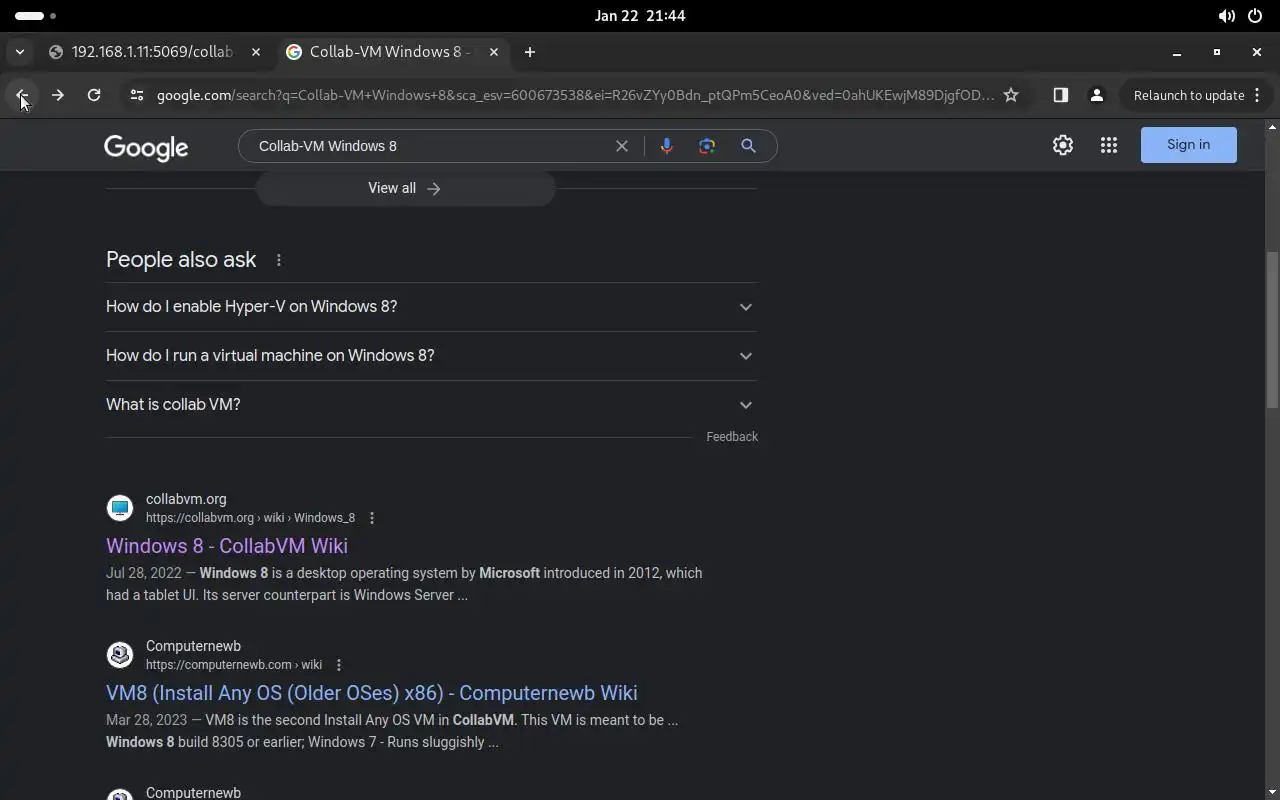Screen dimensions: 1280x800
Task: Open the Windows 8 - CollabVM Wiki link
Action: point(227,546)
